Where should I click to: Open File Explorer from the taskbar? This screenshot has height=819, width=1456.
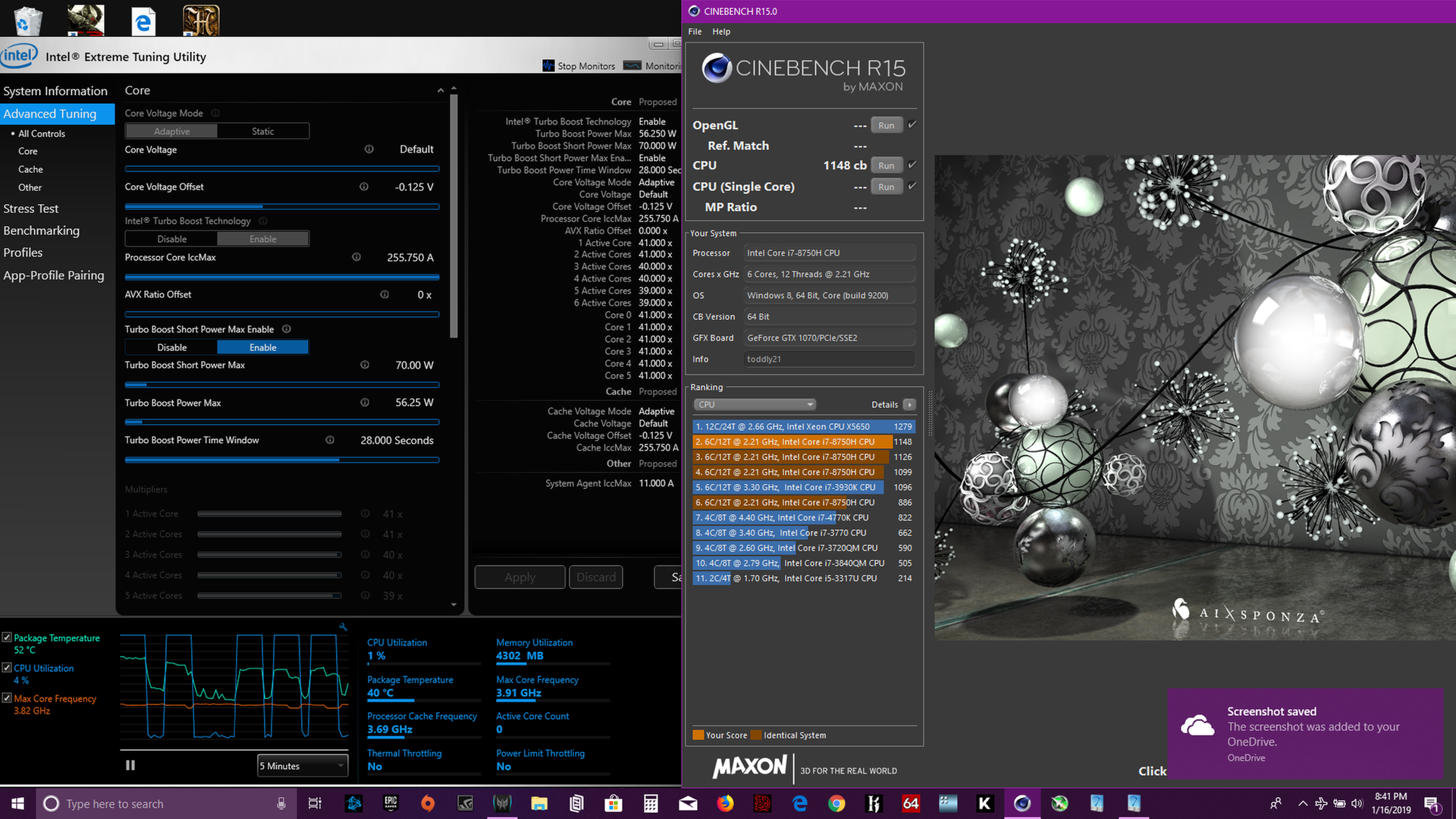tap(539, 803)
